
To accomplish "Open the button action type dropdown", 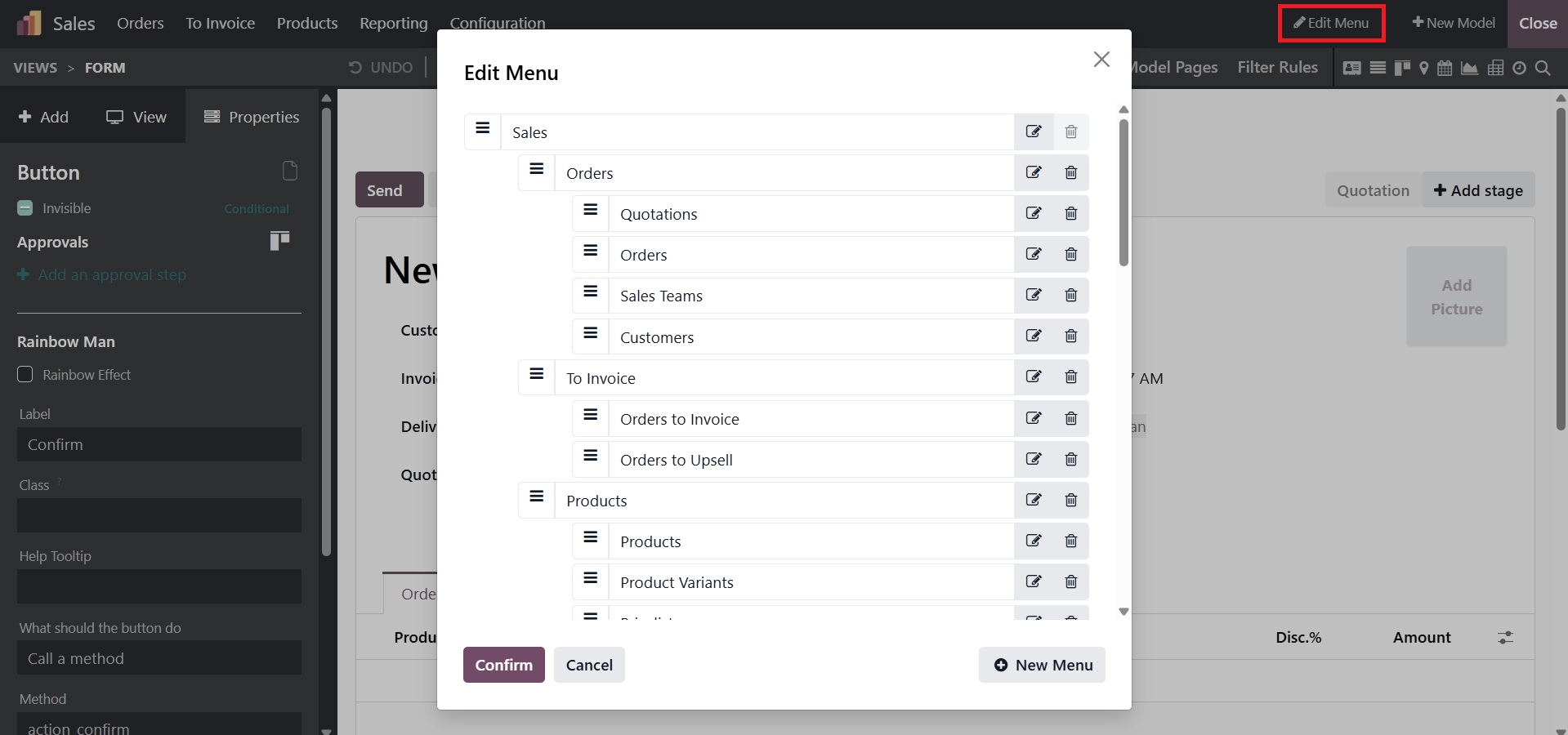I will [159, 658].
